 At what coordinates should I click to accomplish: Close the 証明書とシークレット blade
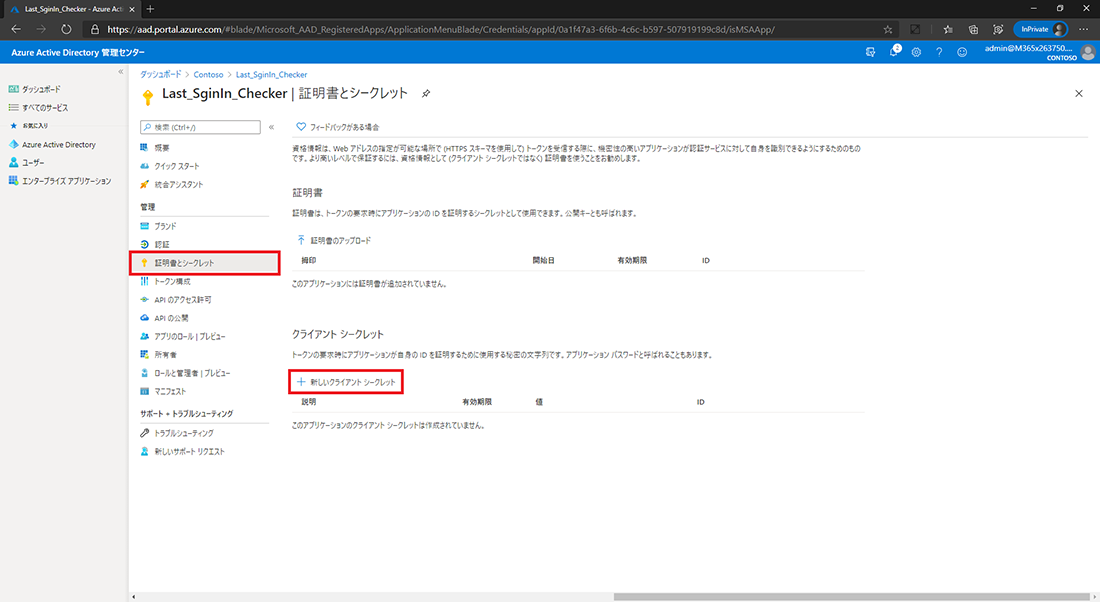(1079, 93)
